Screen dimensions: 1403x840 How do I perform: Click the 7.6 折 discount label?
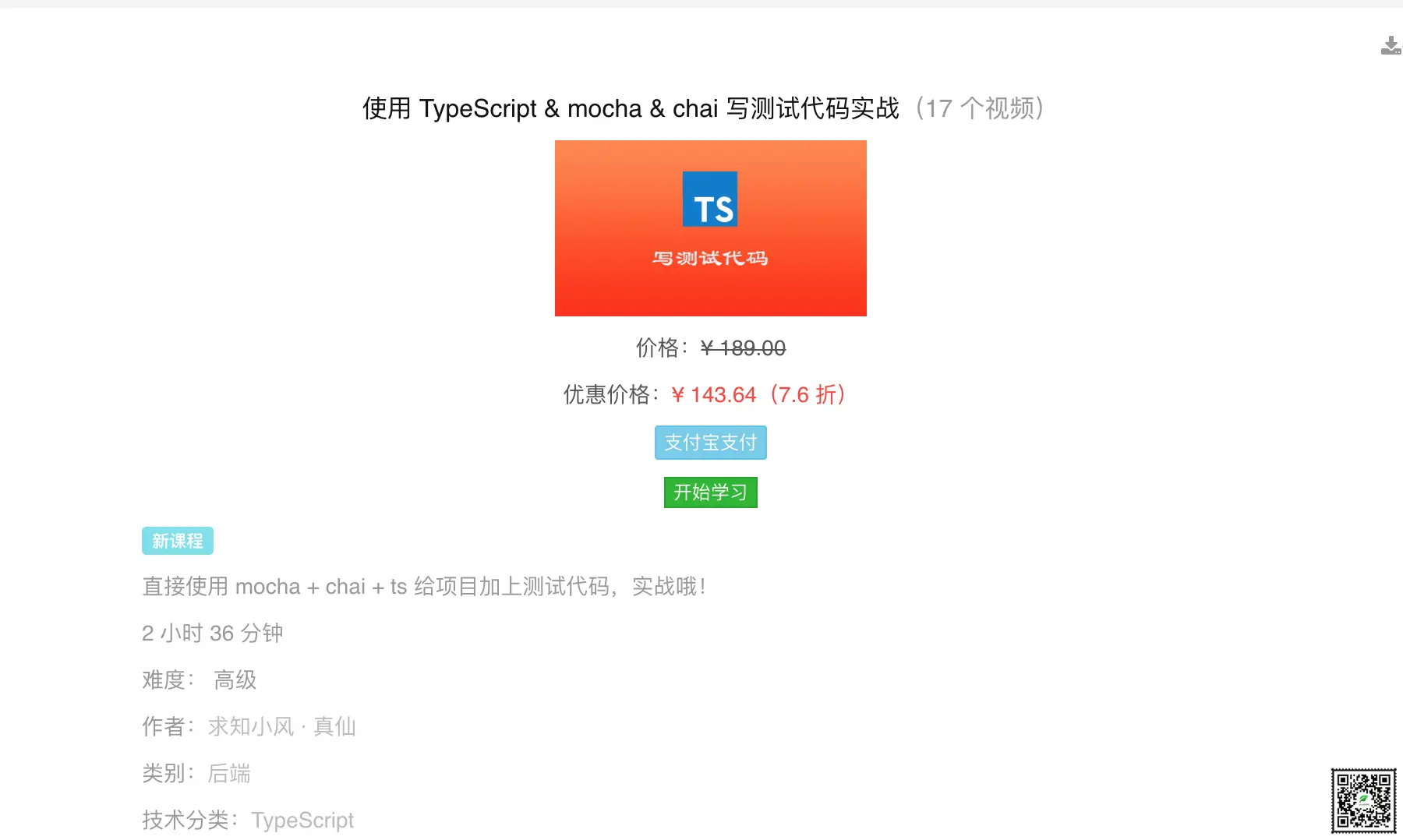point(807,394)
